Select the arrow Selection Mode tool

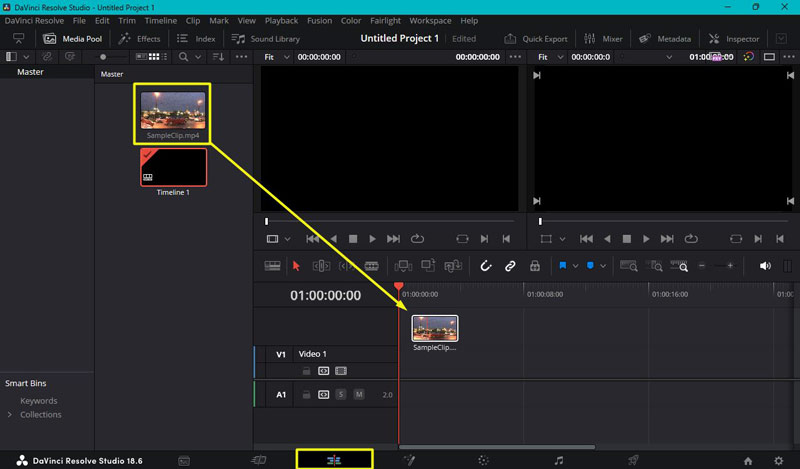point(296,266)
